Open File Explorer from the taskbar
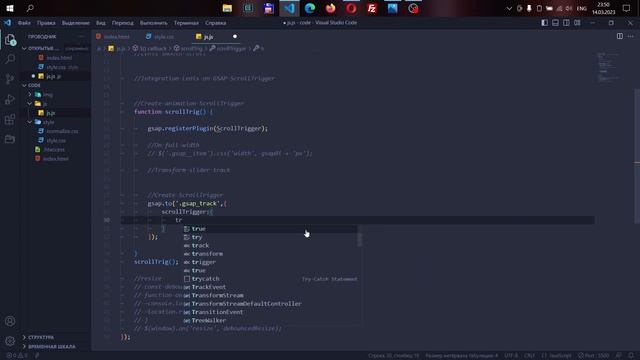 pyautogui.click(x=227, y=8)
